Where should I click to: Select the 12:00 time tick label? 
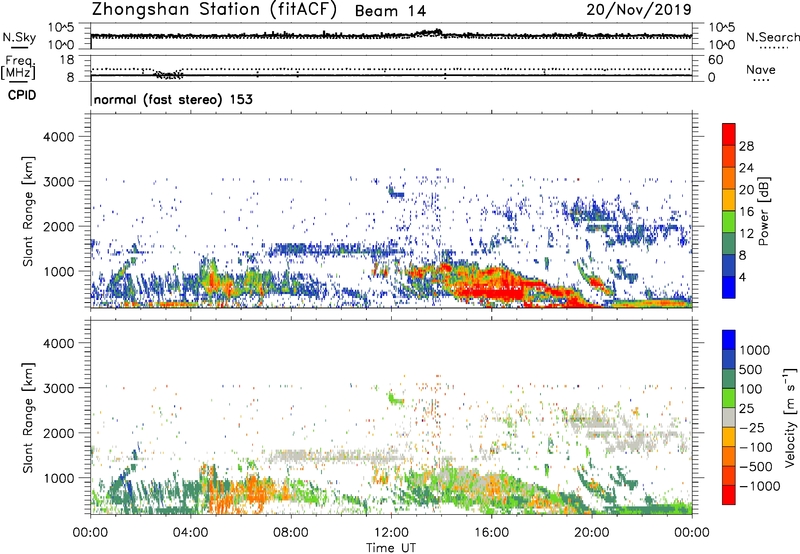click(x=391, y=533)
